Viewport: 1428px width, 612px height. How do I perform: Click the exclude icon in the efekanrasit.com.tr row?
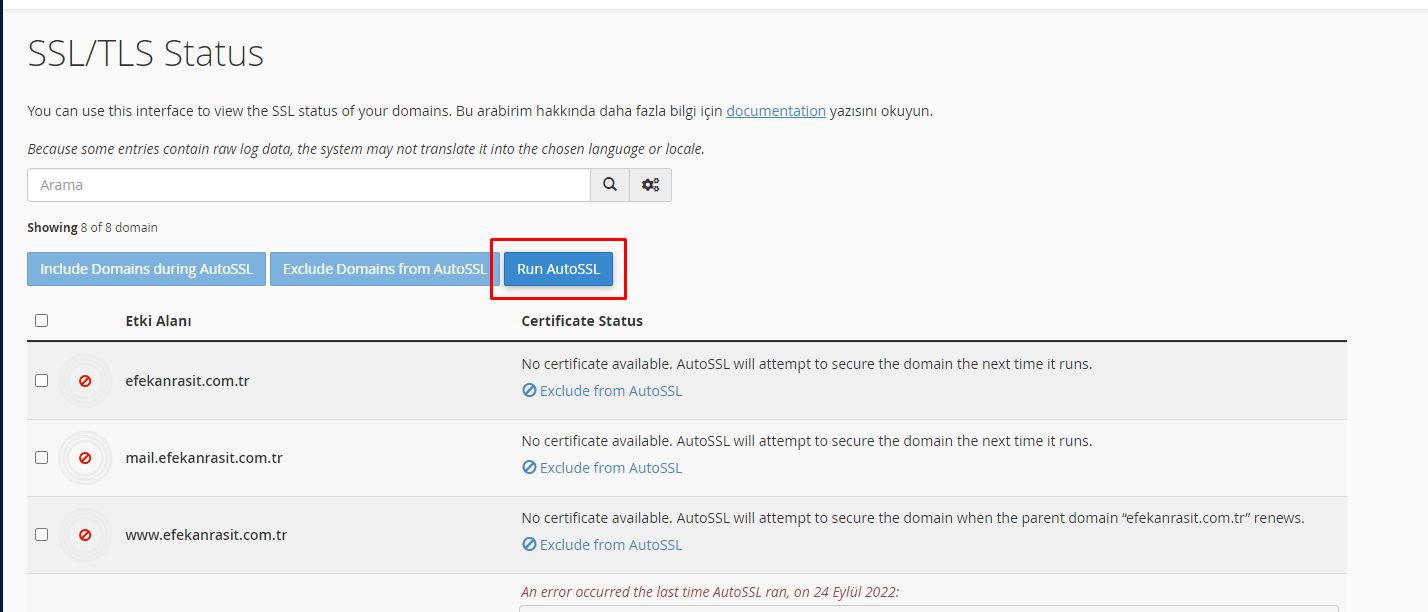529,390
